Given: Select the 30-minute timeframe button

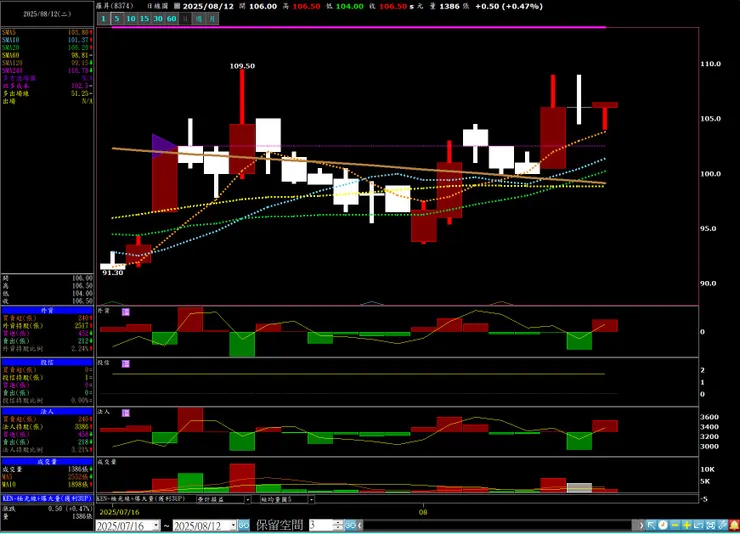Looking at the screenshot, I should pyautogui.click(x=158, y=19).
